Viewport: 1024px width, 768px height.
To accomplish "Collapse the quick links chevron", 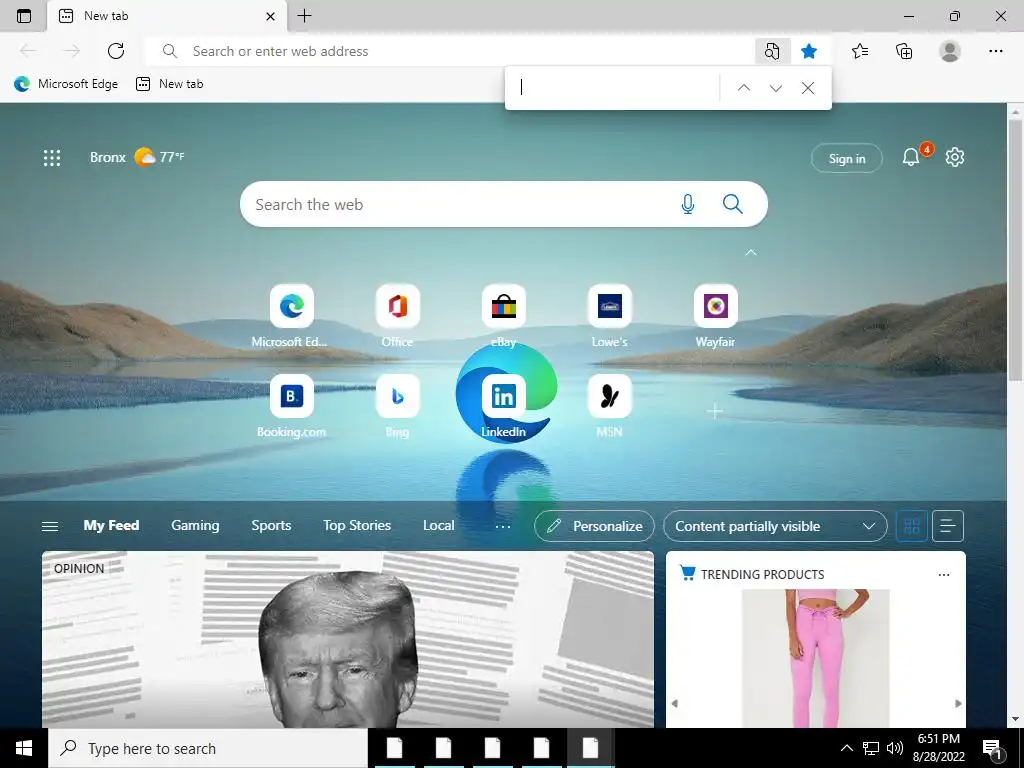I will point(751,252).
